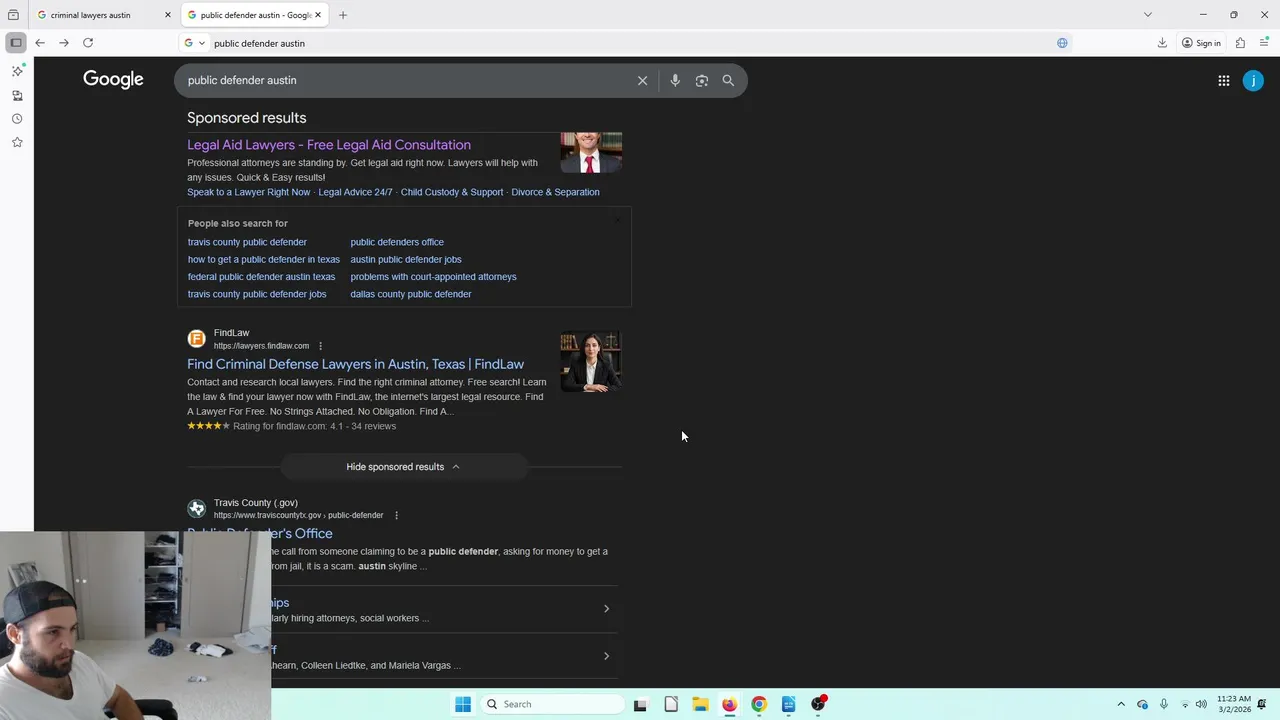This screenshot has height=720, width=1280.
Task: Open the 'Divorce & Separation' sitelink
Action: pos(555,192)
